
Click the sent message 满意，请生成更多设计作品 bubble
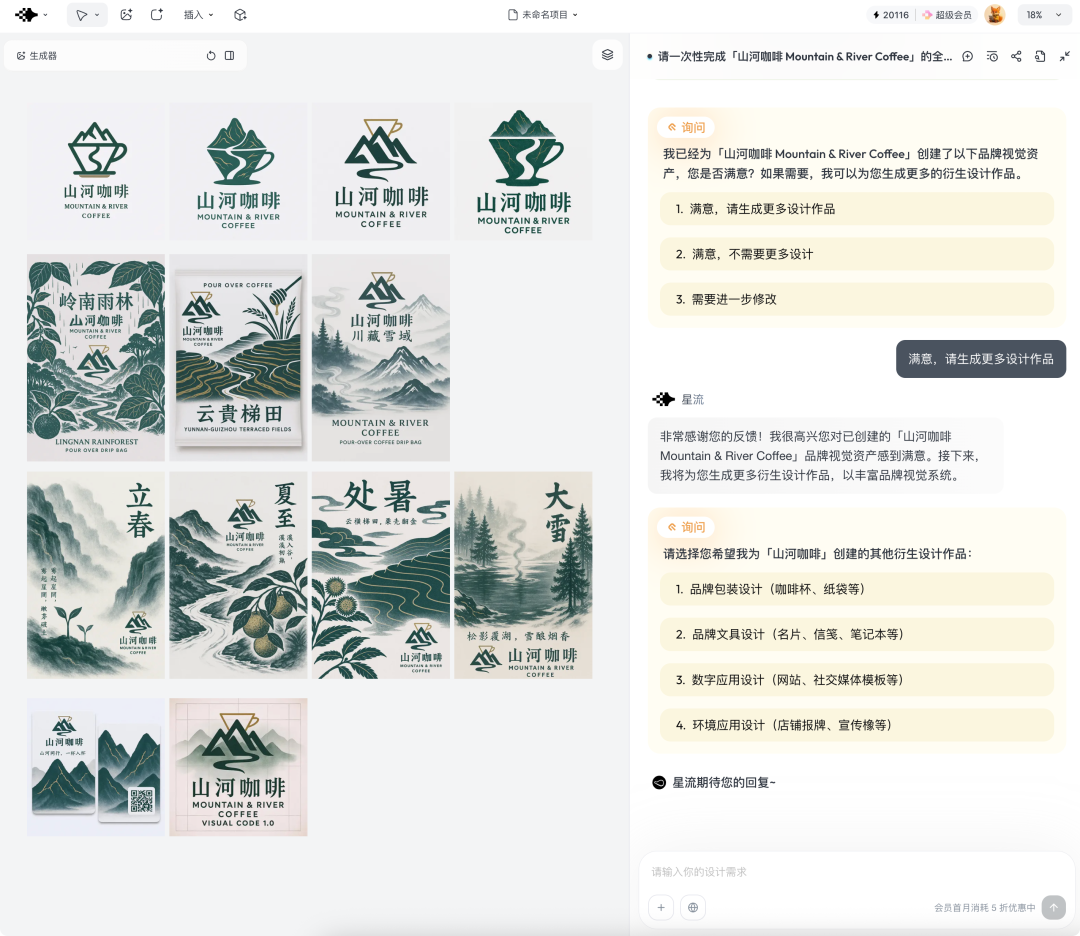(981, 359)
